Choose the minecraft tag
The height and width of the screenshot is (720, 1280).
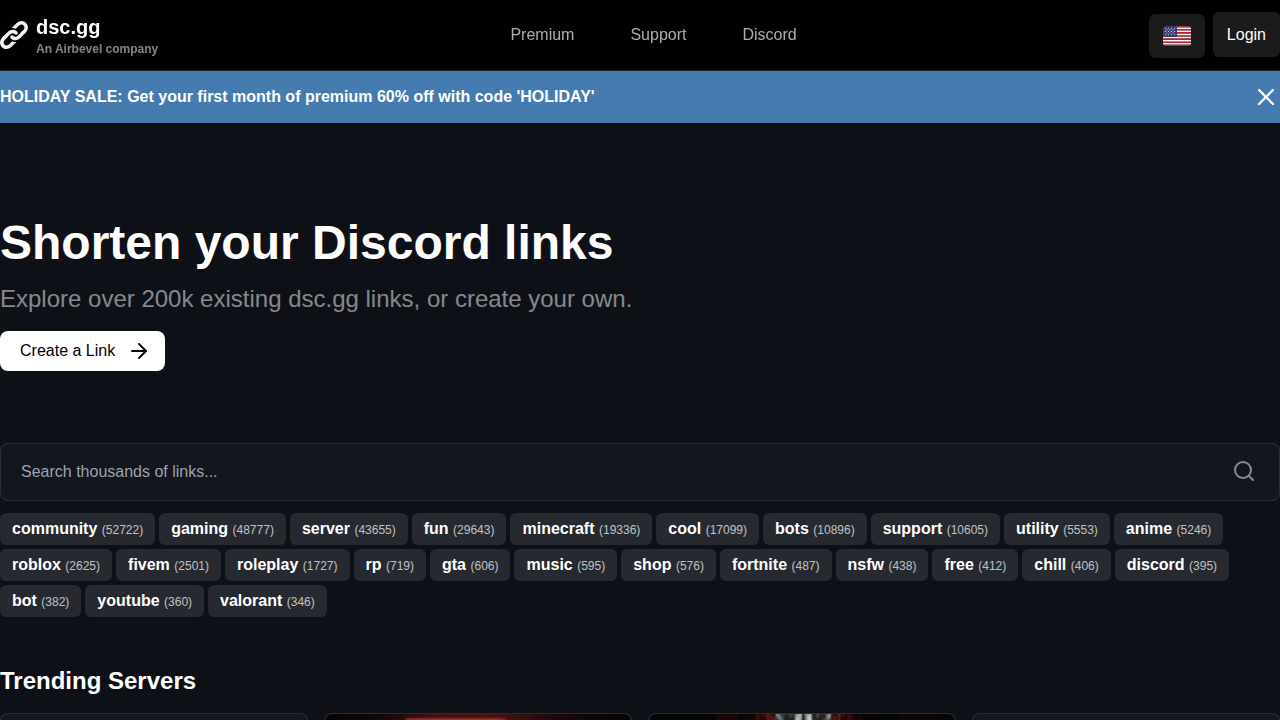pos(580,529)
